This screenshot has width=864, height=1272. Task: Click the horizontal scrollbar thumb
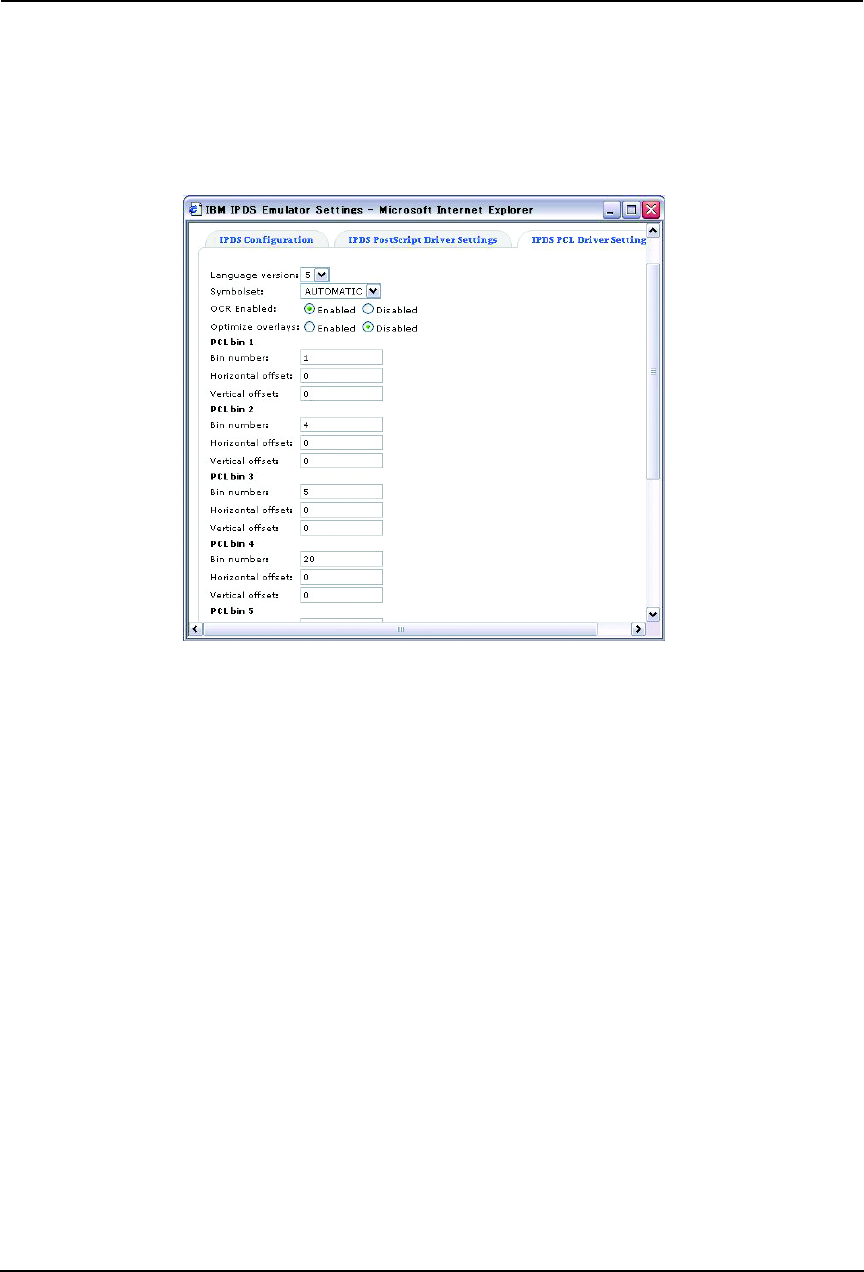coord(400,629)
